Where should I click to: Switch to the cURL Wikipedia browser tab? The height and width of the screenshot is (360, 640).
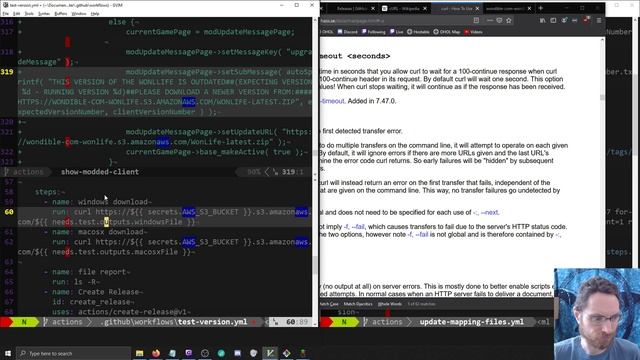(x=403, y=8)
